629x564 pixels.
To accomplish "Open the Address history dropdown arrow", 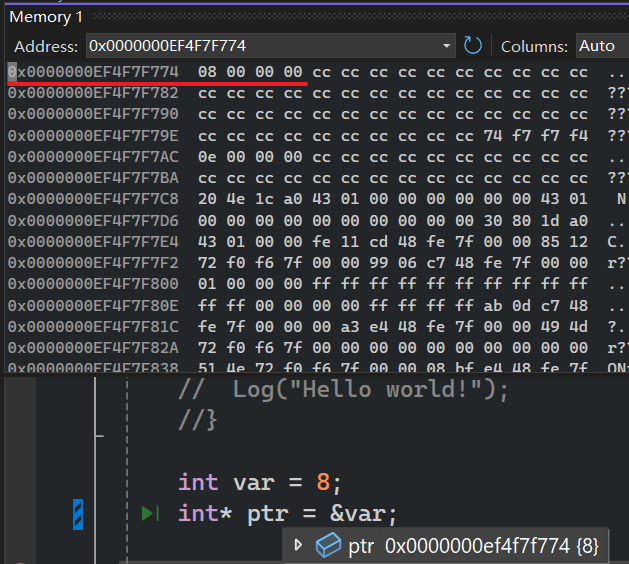I will coord(447,46).
